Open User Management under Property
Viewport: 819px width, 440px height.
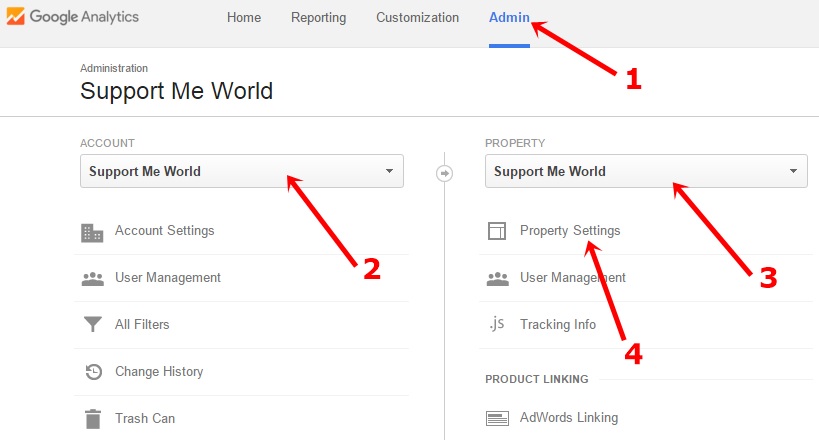[572, 277]
